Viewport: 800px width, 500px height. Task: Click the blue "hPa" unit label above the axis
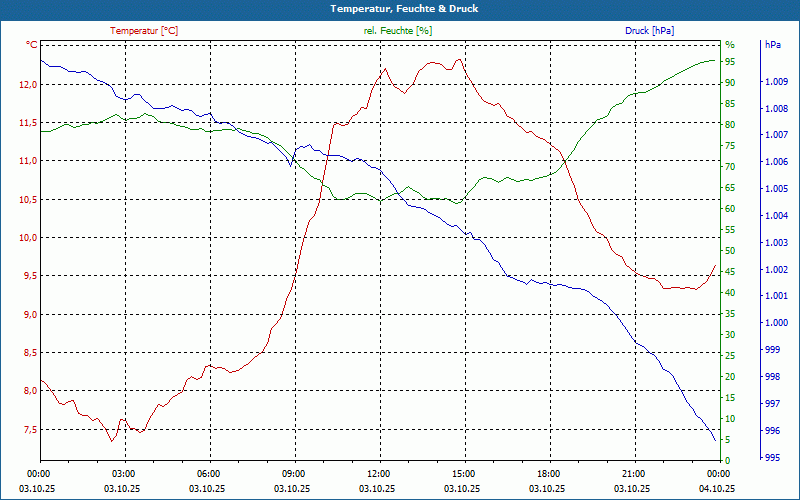click(x=773, y=45)
